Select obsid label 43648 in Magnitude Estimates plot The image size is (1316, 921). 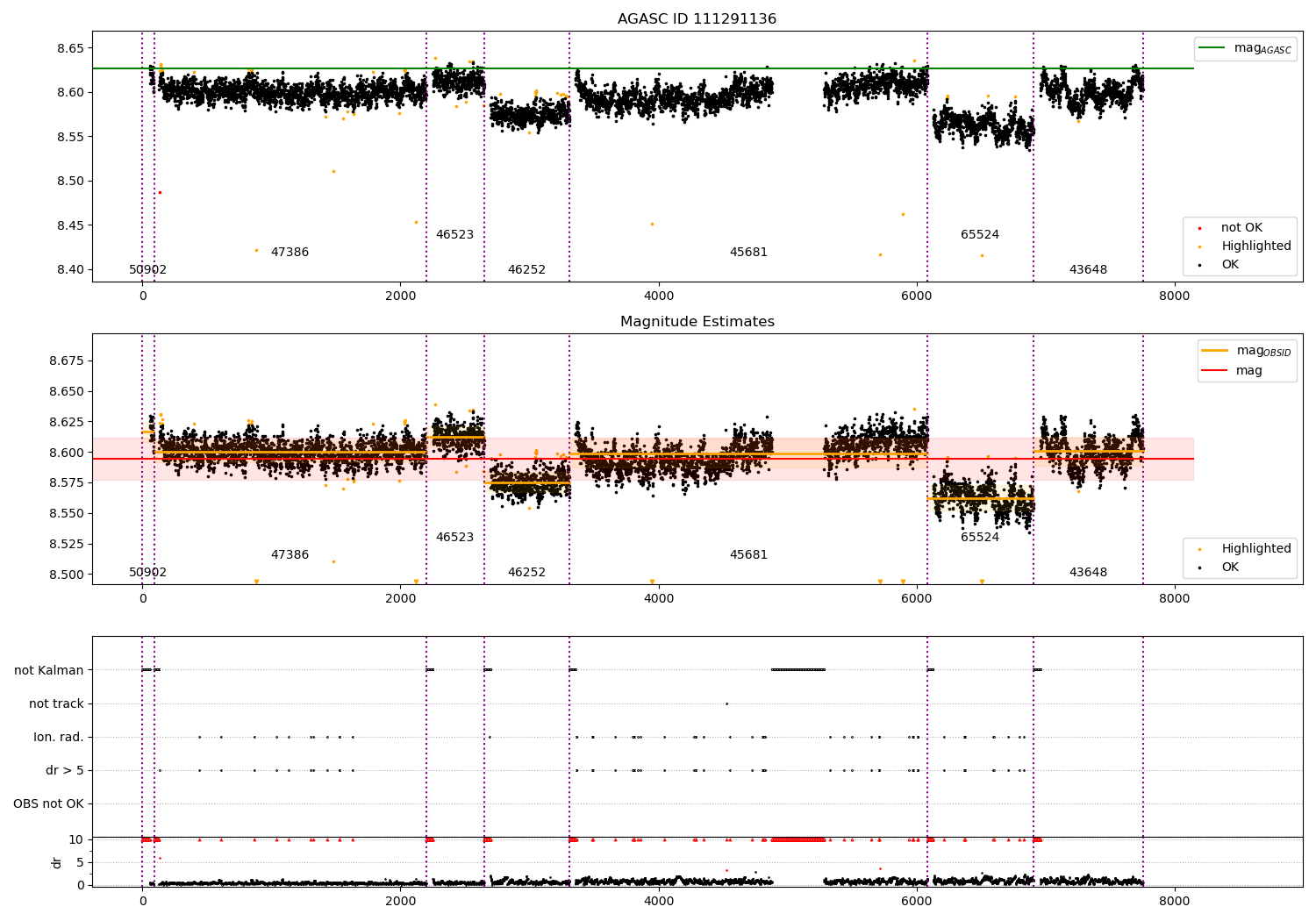(x=1088, y=572)
